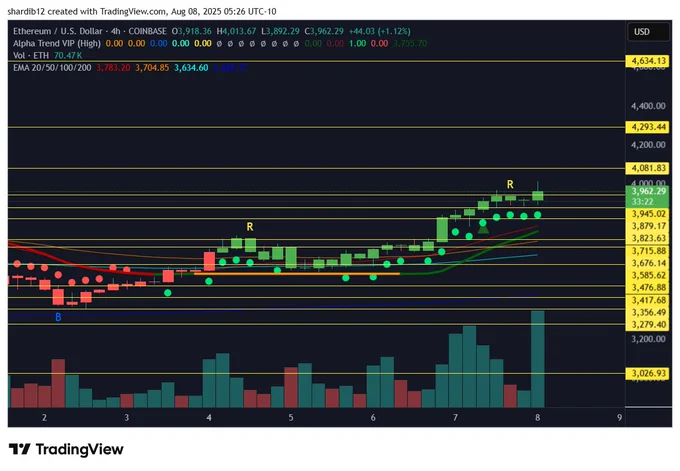The width and height of the screenshot is (680, 471).
Task: Click the 3,279.40 price line label
Action: (x=648, y=325)
